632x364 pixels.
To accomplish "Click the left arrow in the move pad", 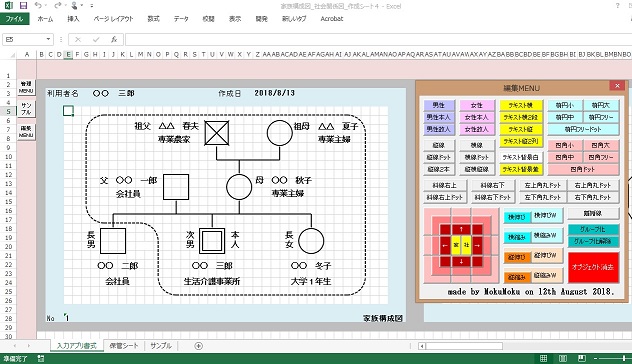I will (445, 245).
